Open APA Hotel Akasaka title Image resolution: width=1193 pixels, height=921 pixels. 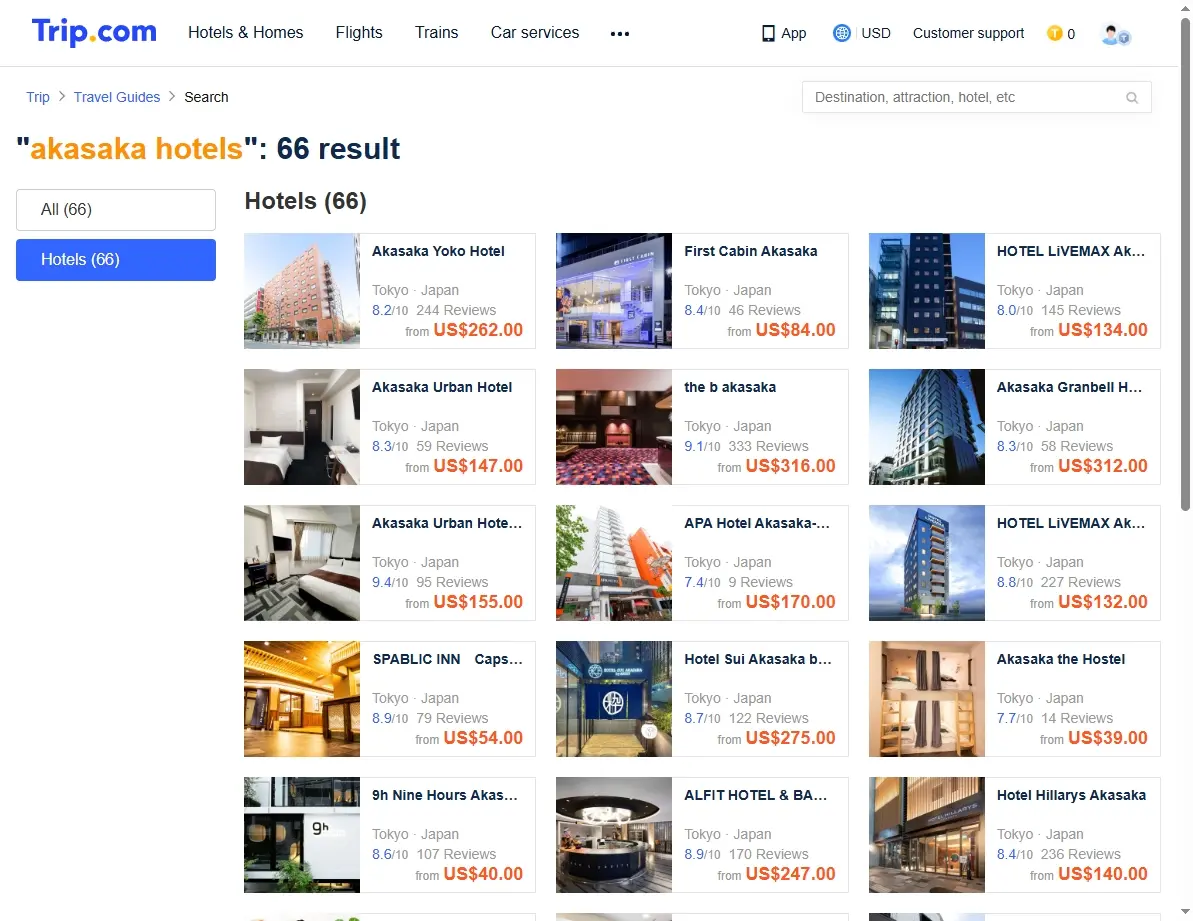coord(757,524)
